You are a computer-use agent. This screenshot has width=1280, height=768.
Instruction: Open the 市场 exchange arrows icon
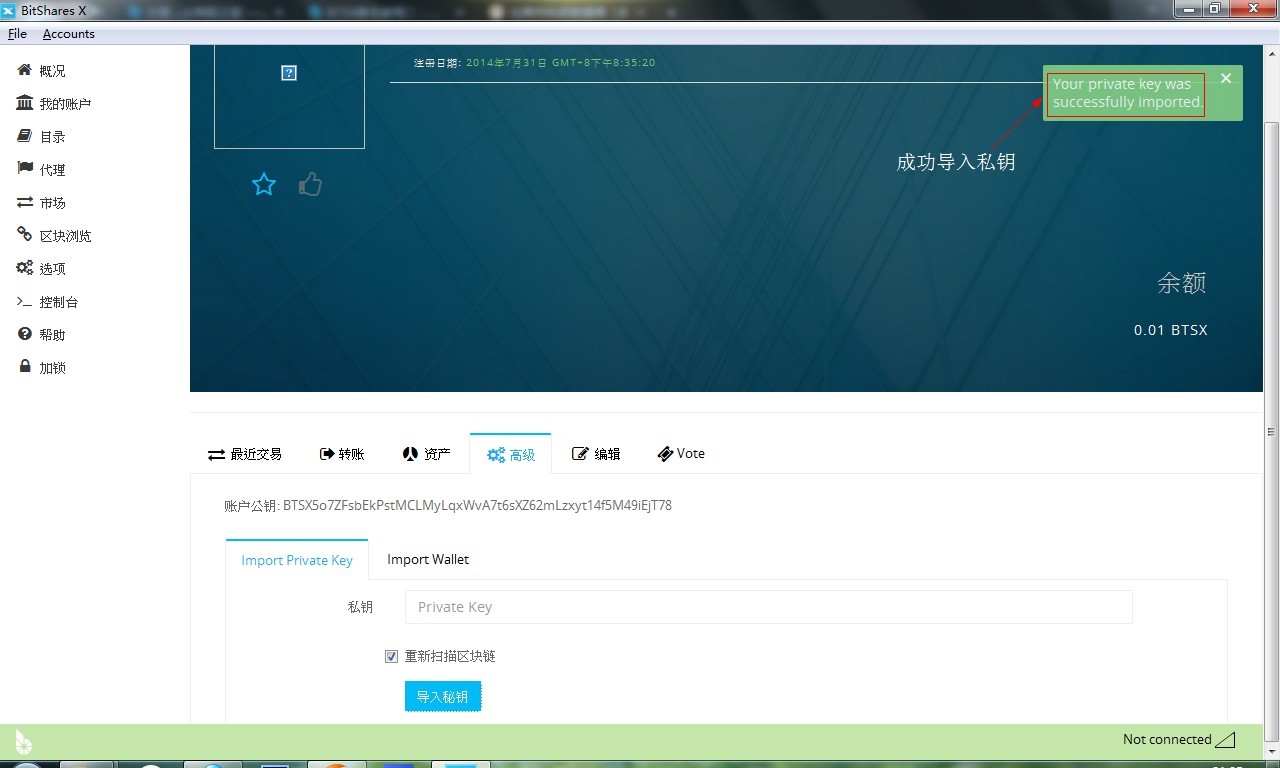[25, 203]
